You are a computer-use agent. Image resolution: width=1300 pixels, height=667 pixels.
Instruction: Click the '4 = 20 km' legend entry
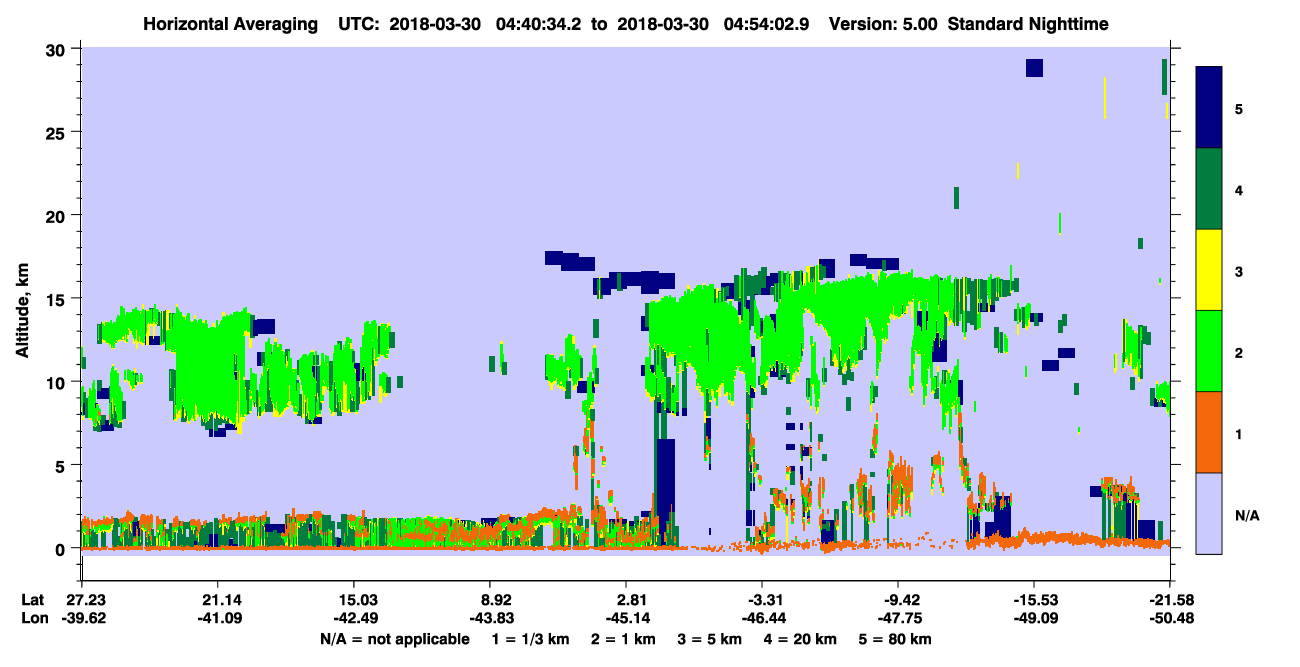coord(800,639)
